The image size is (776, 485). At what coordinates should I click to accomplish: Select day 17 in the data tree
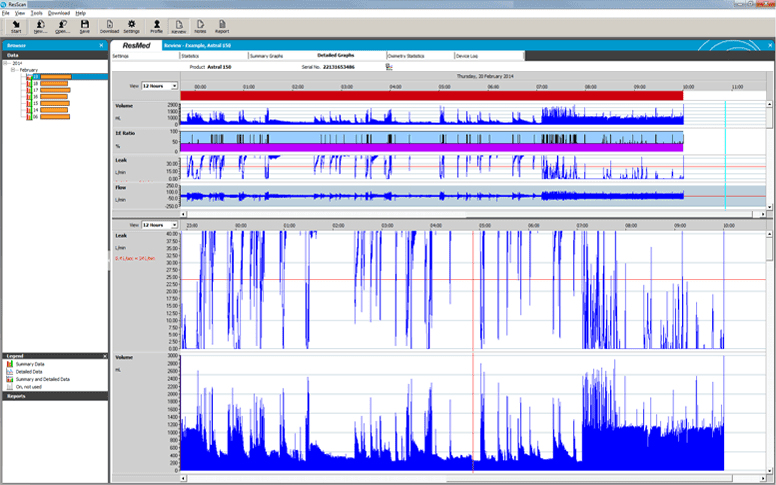36,90
